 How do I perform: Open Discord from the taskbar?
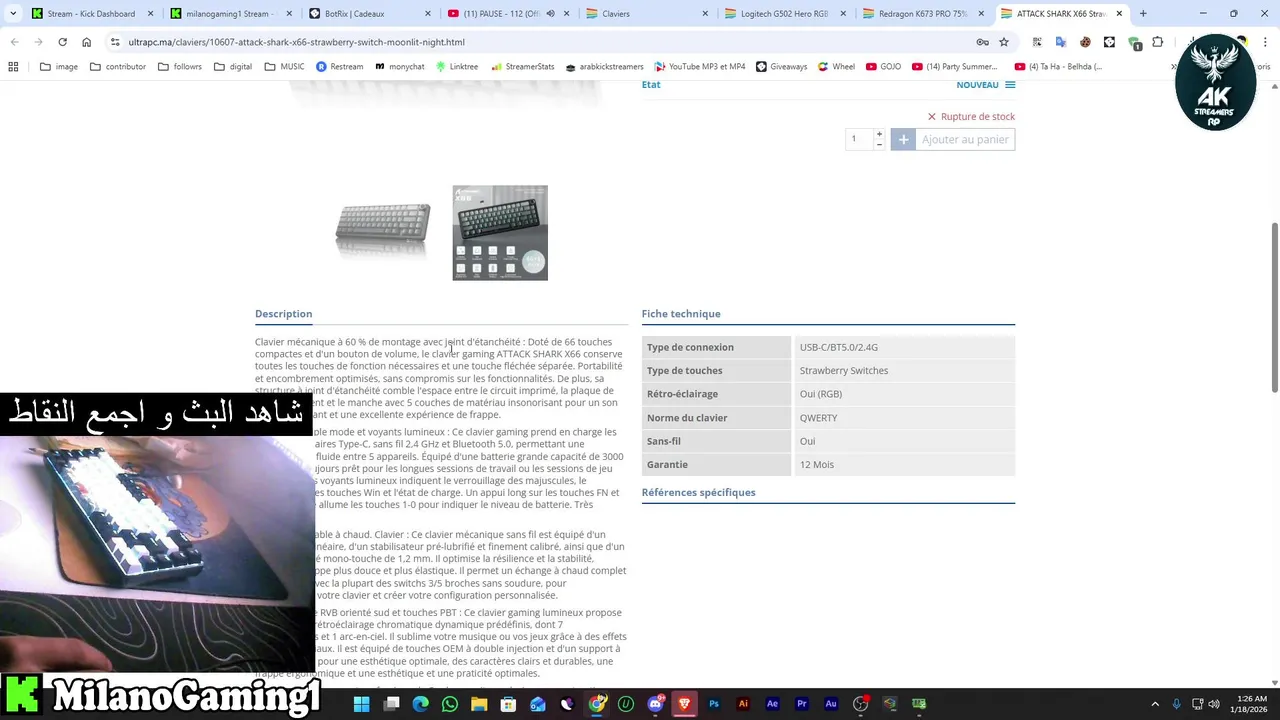656,704
